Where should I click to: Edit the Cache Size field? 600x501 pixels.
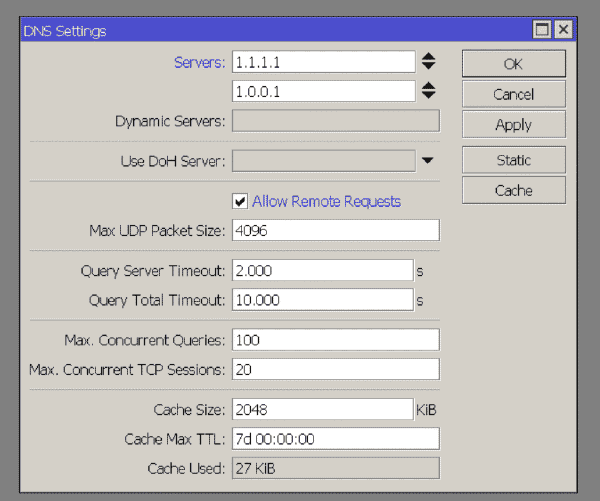pos(323,410)
